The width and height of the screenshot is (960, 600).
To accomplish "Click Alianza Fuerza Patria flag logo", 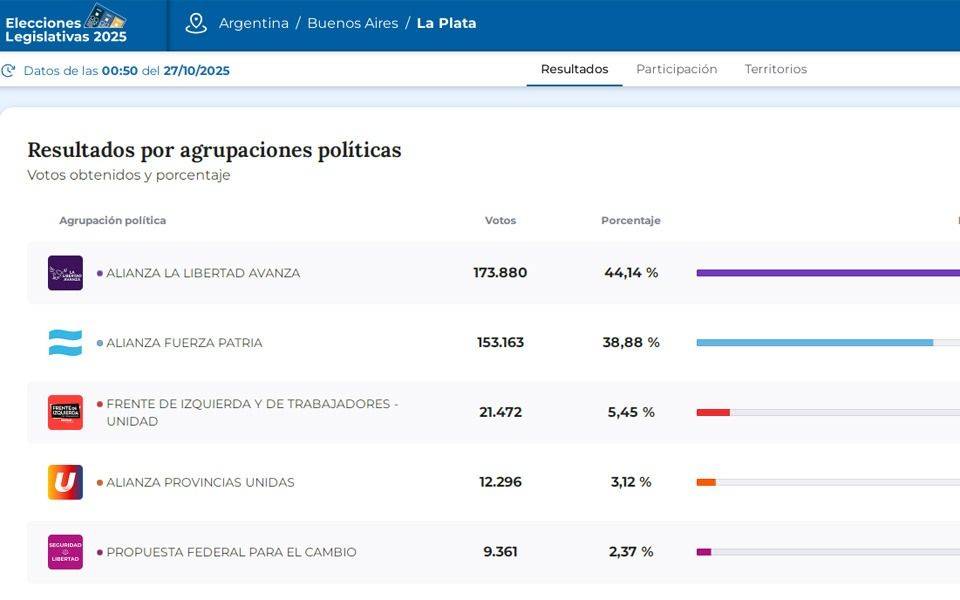I will click(x=65, y=343).
